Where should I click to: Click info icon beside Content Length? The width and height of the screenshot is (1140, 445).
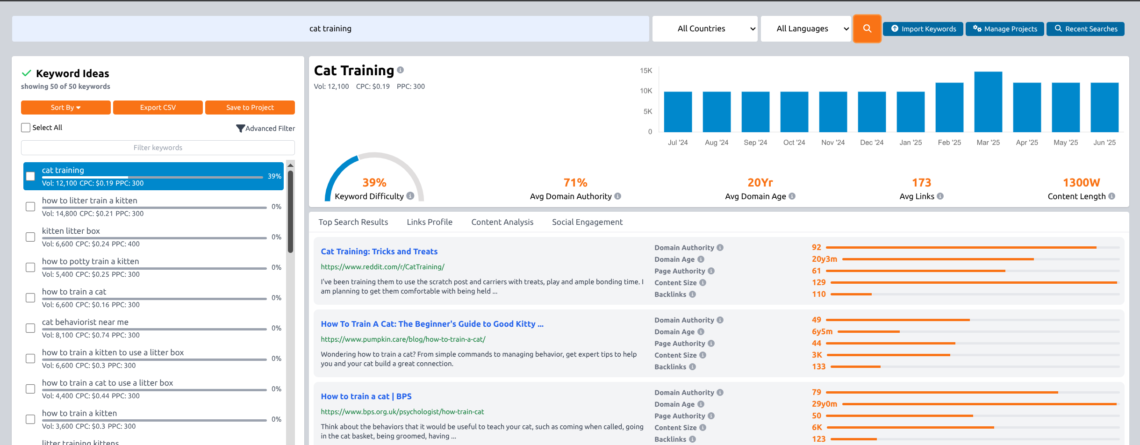point(1111,197)
